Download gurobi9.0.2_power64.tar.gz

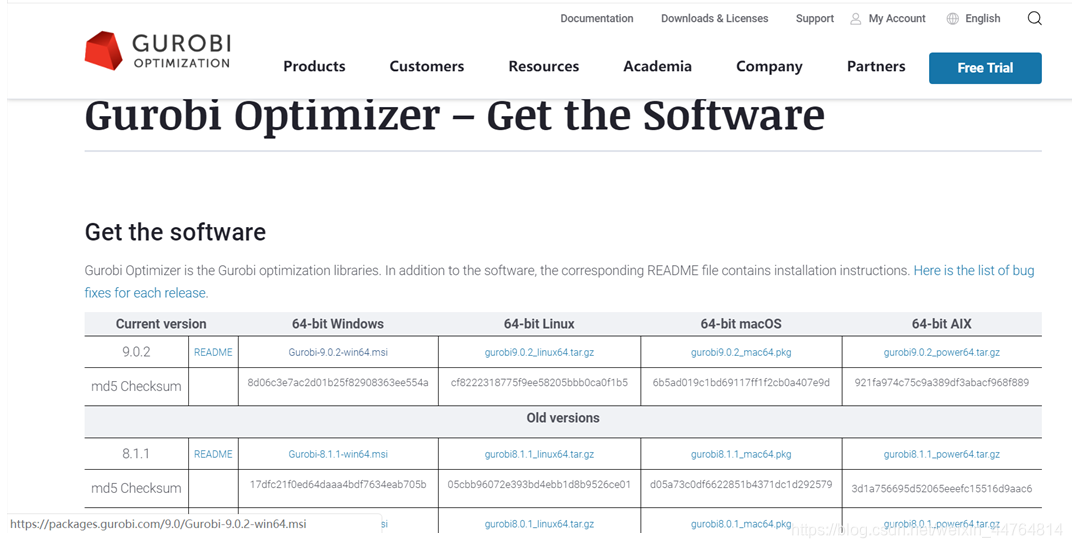pos(941,353)
